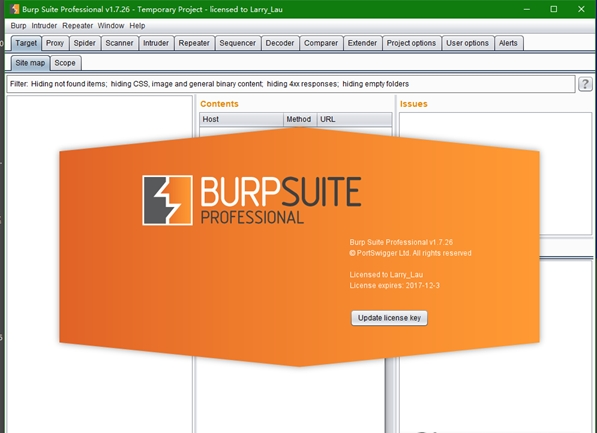Open the filter help question-mark icon
The height and width of the screenshot is (433, 597).
click(x=585, y=84)
